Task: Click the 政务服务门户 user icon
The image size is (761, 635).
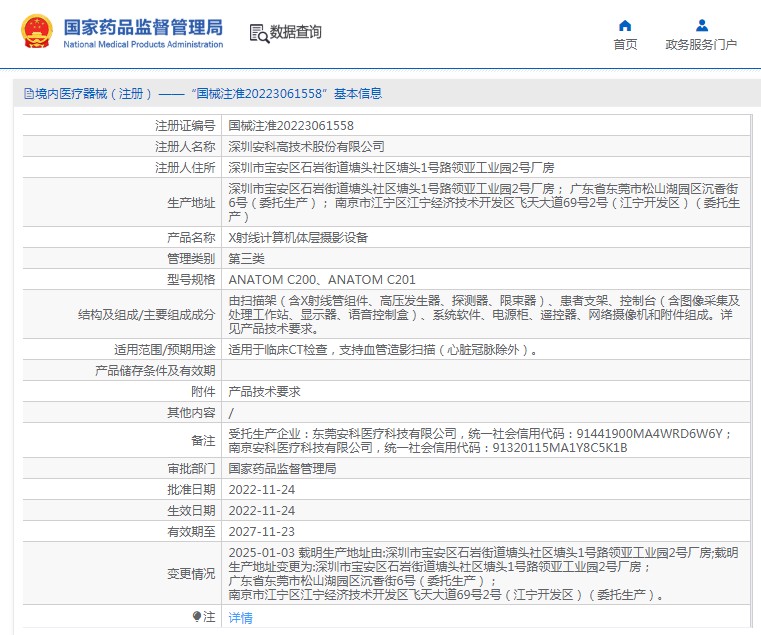Action: (702, 25)
